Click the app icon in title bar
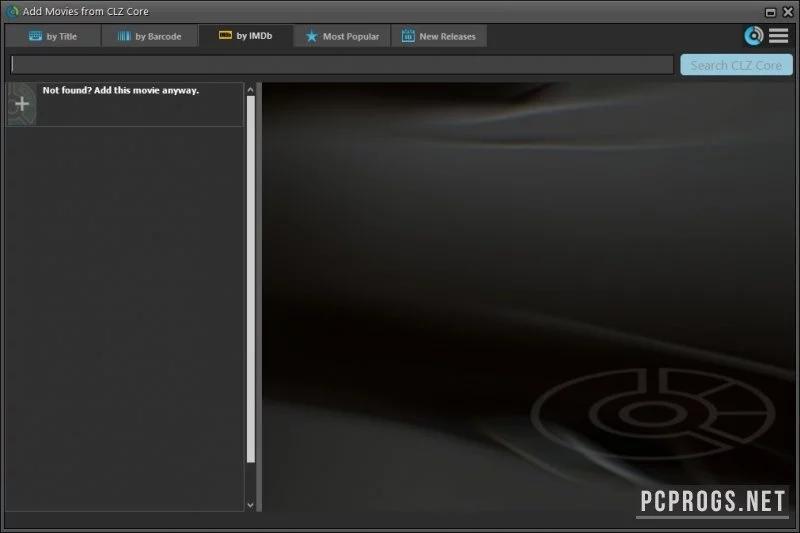The image size is (800, 533). click(x=12, y=11)
